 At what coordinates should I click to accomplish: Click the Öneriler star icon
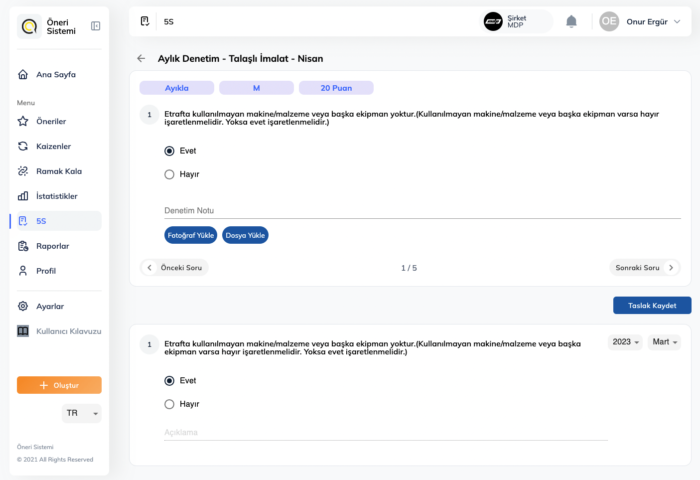point(23,121)
